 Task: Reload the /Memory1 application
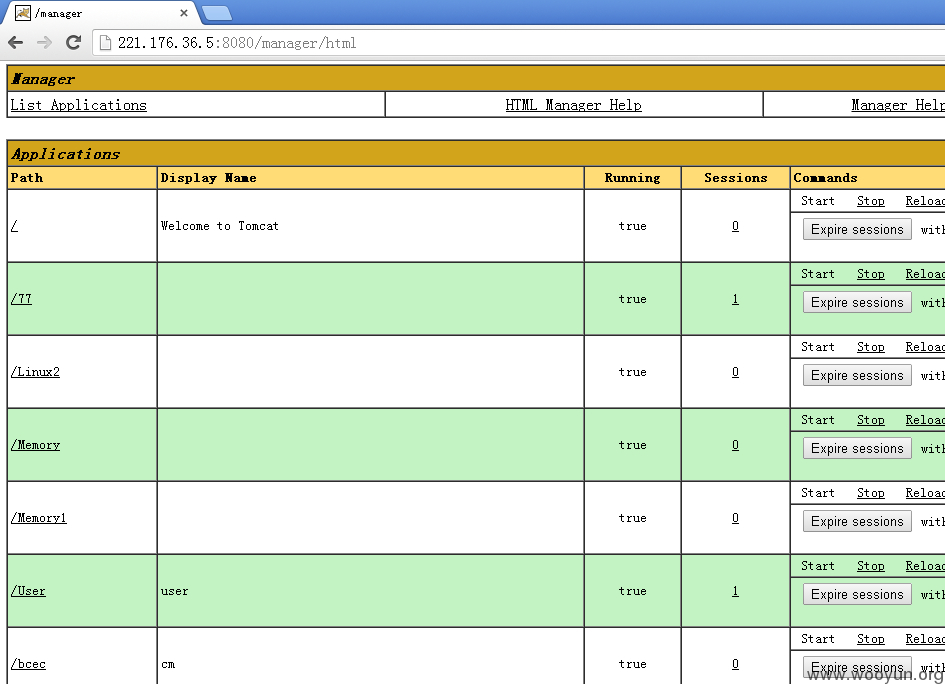[x=925, y=492]
